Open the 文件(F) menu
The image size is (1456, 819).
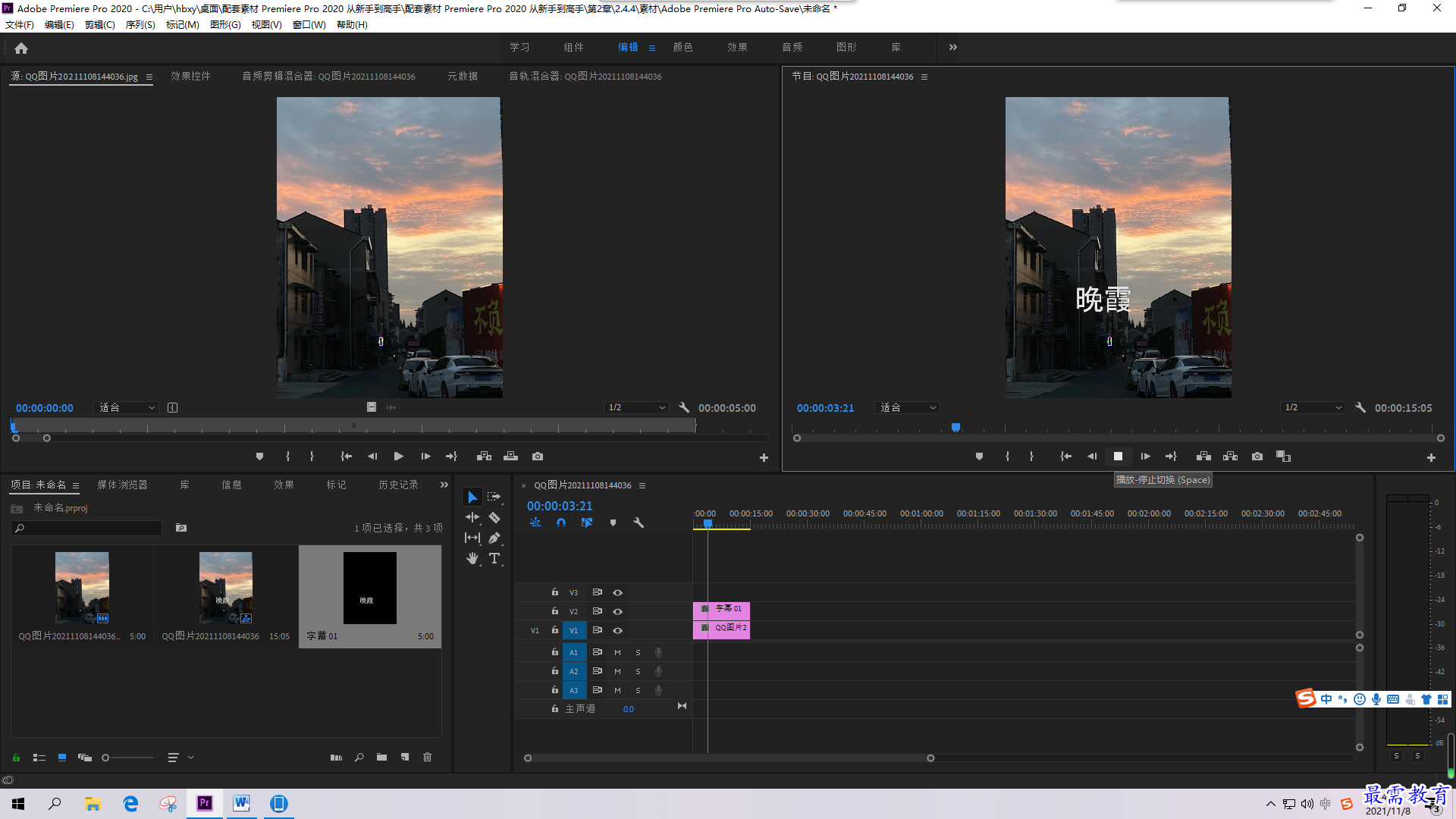click(20, 25)
